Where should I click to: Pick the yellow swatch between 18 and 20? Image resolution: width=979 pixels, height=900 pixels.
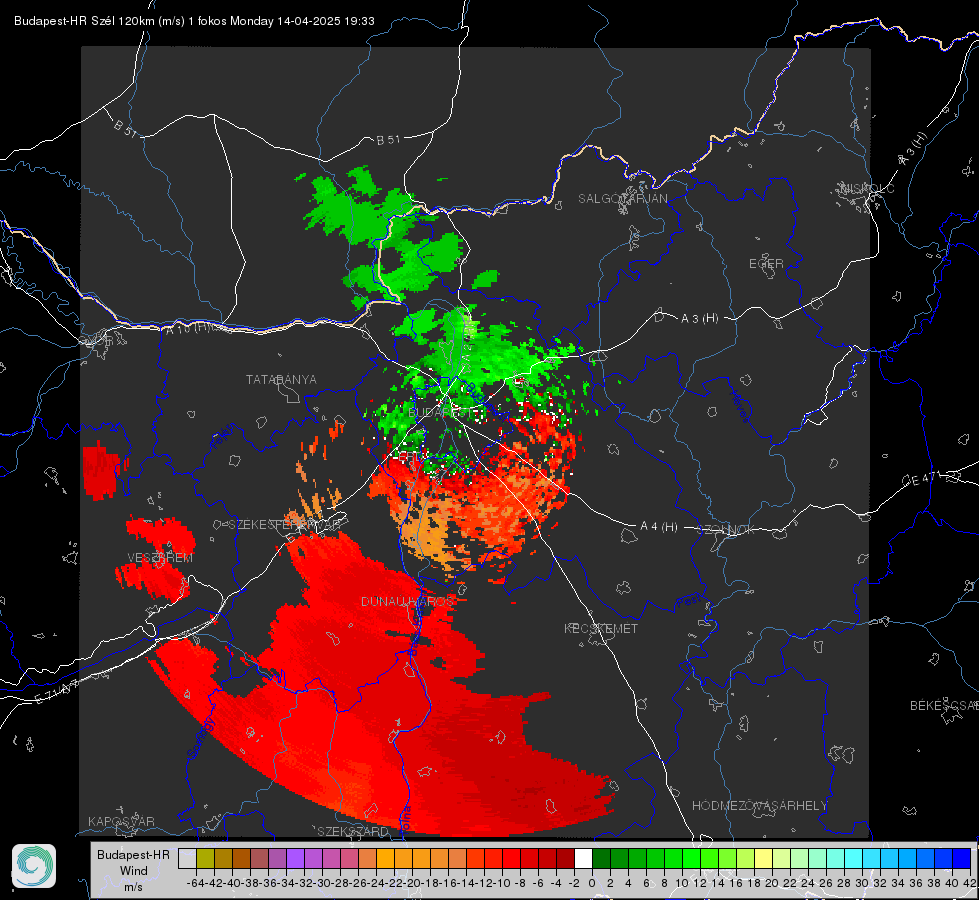[763, 859]
